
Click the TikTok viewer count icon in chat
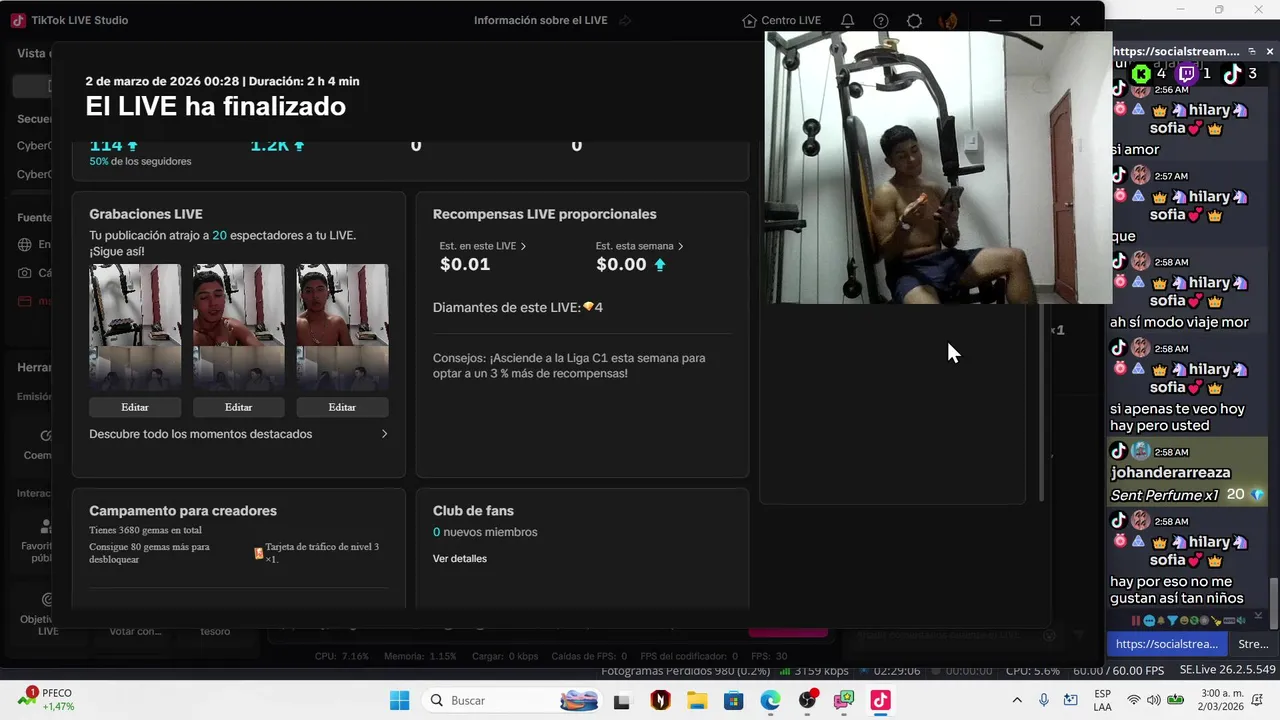click(1232, 73)
